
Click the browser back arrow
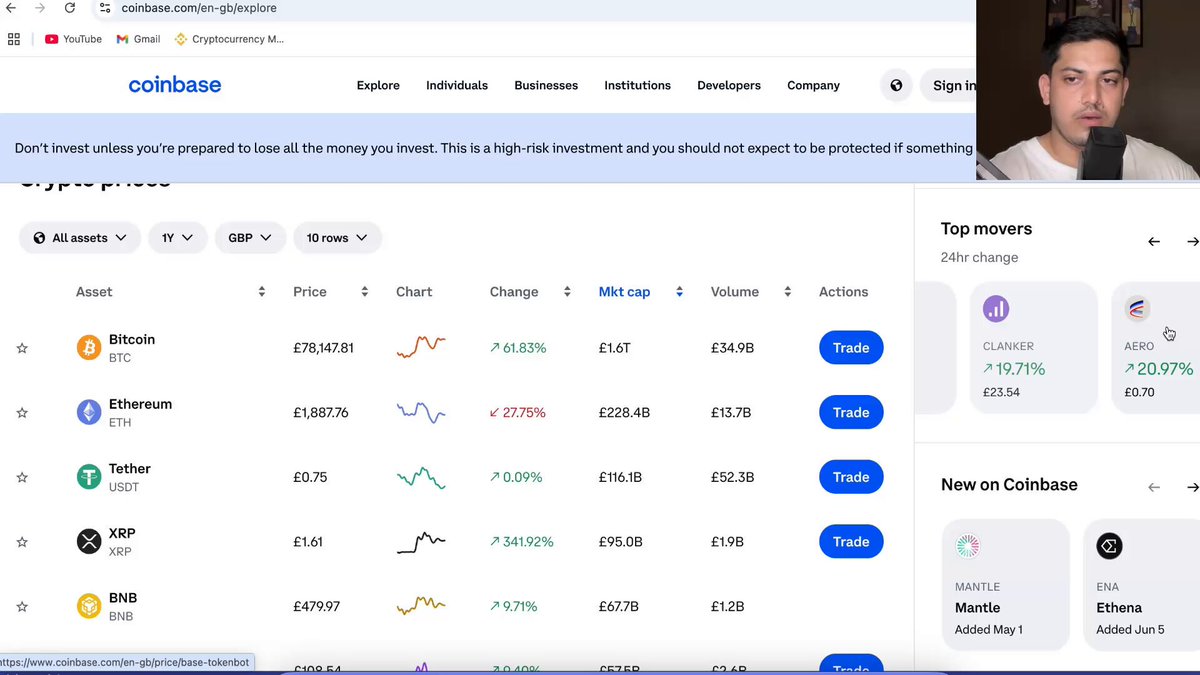[x=11, y=8]
